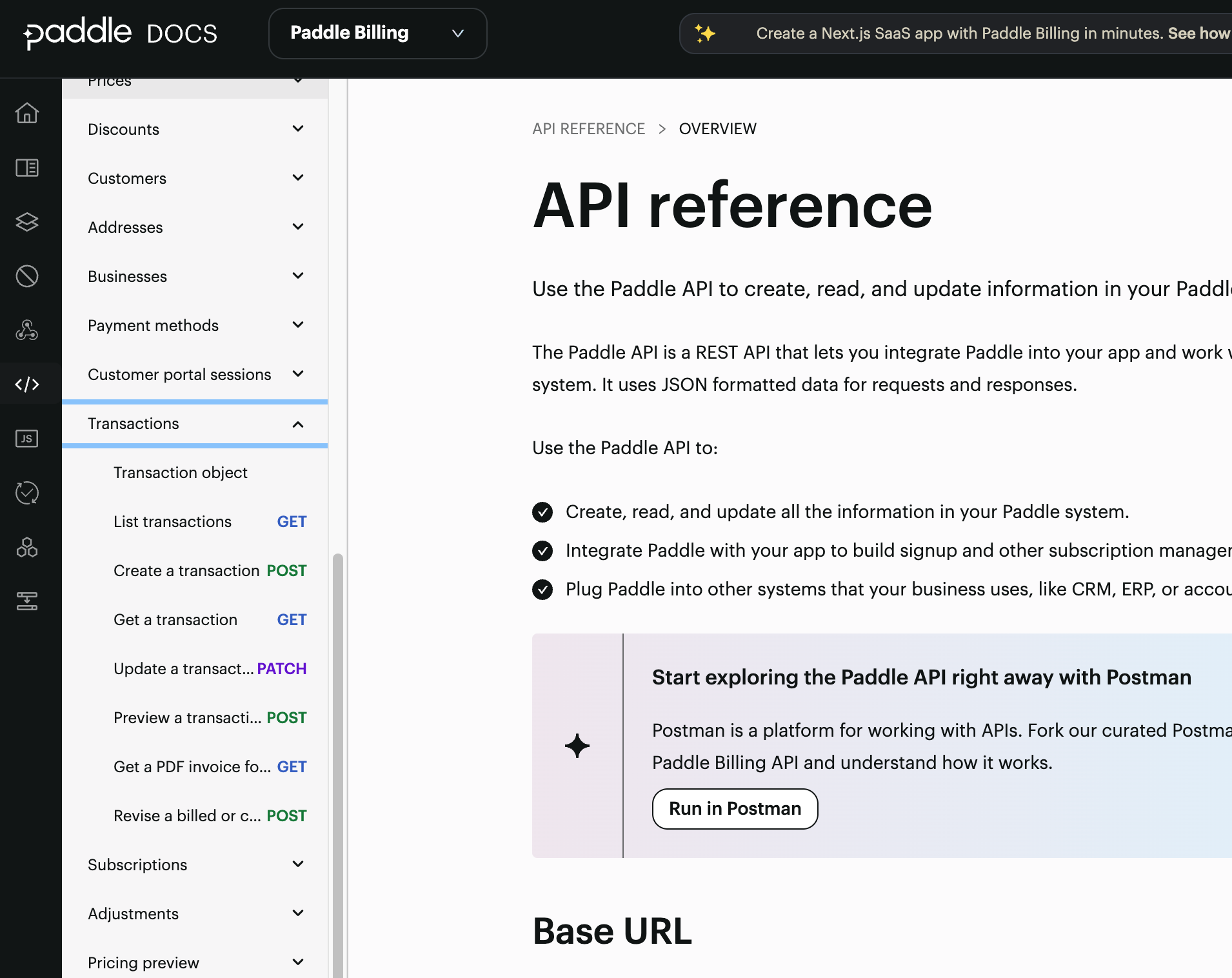Expand the Adjustments section

(195, 913)
